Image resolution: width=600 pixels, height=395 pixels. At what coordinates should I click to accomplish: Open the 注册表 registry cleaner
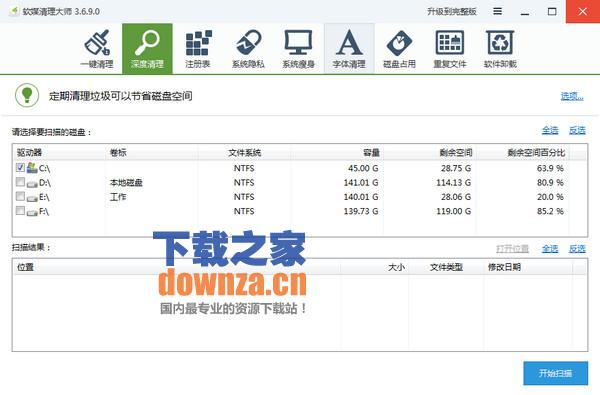click(x=198, y=49)
